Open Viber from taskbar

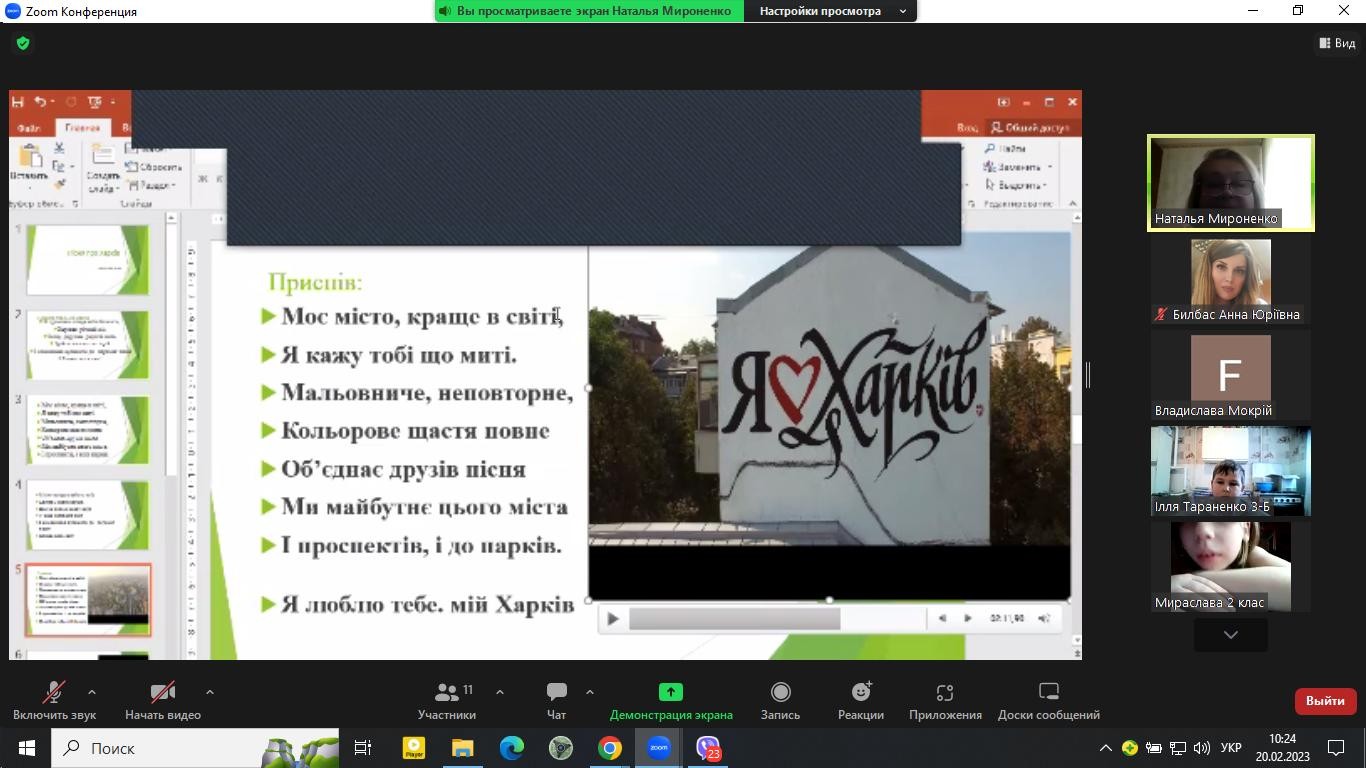[708, 748]
